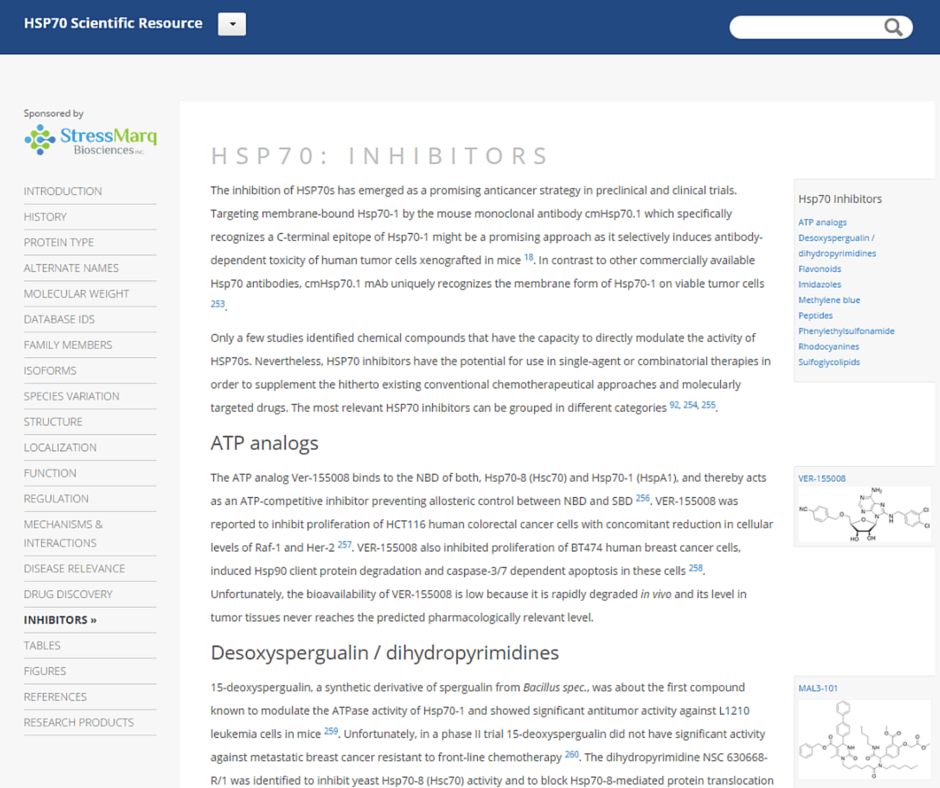Click the 'Desoxyspergualin / dihydropyrimidines' section heading
This screenshot has width=940, height=788.
pyautogui.click(x=384, y=652)
